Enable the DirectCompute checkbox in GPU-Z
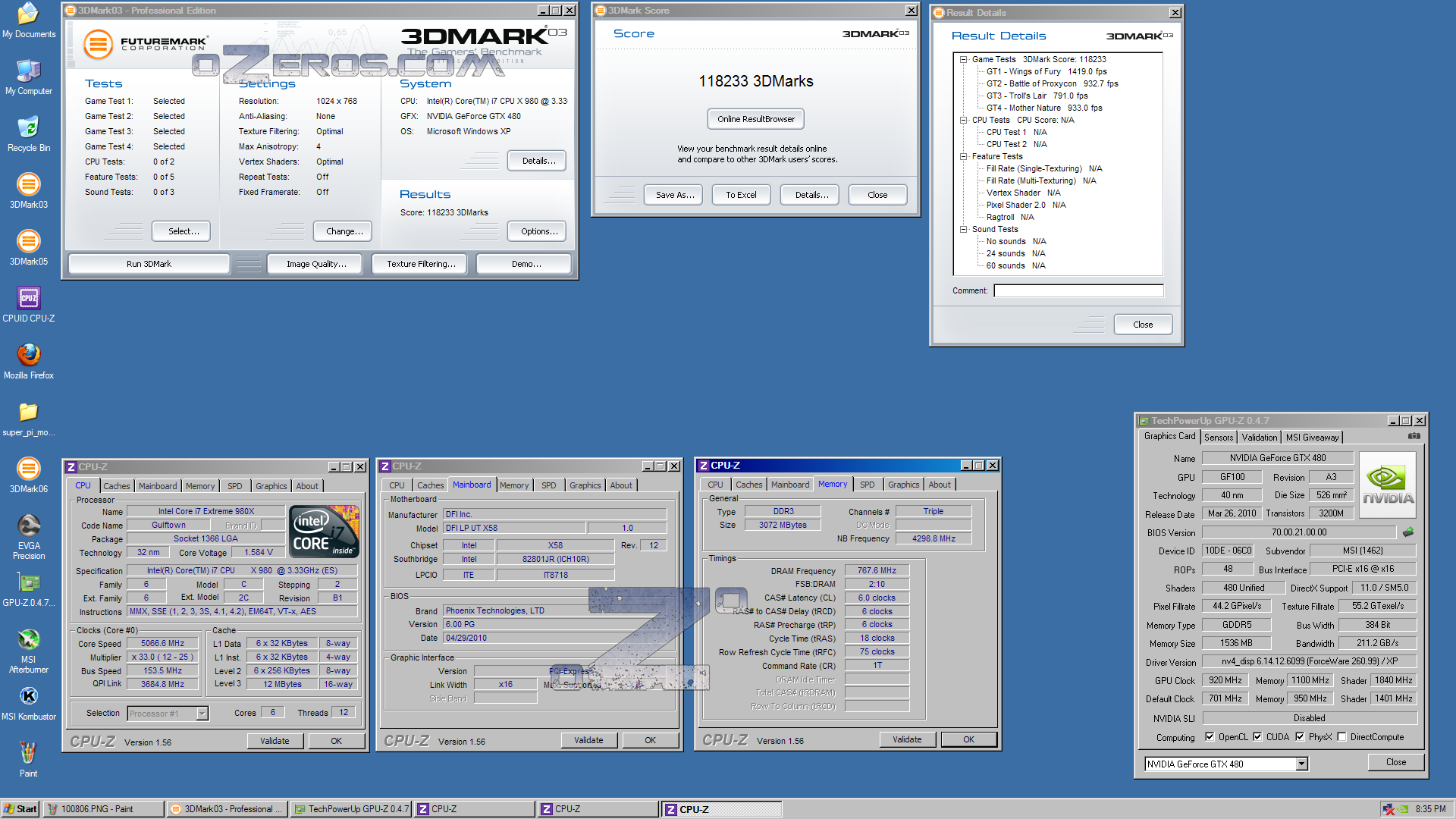The image size is (1456, 819). (x=1341, y=736)
